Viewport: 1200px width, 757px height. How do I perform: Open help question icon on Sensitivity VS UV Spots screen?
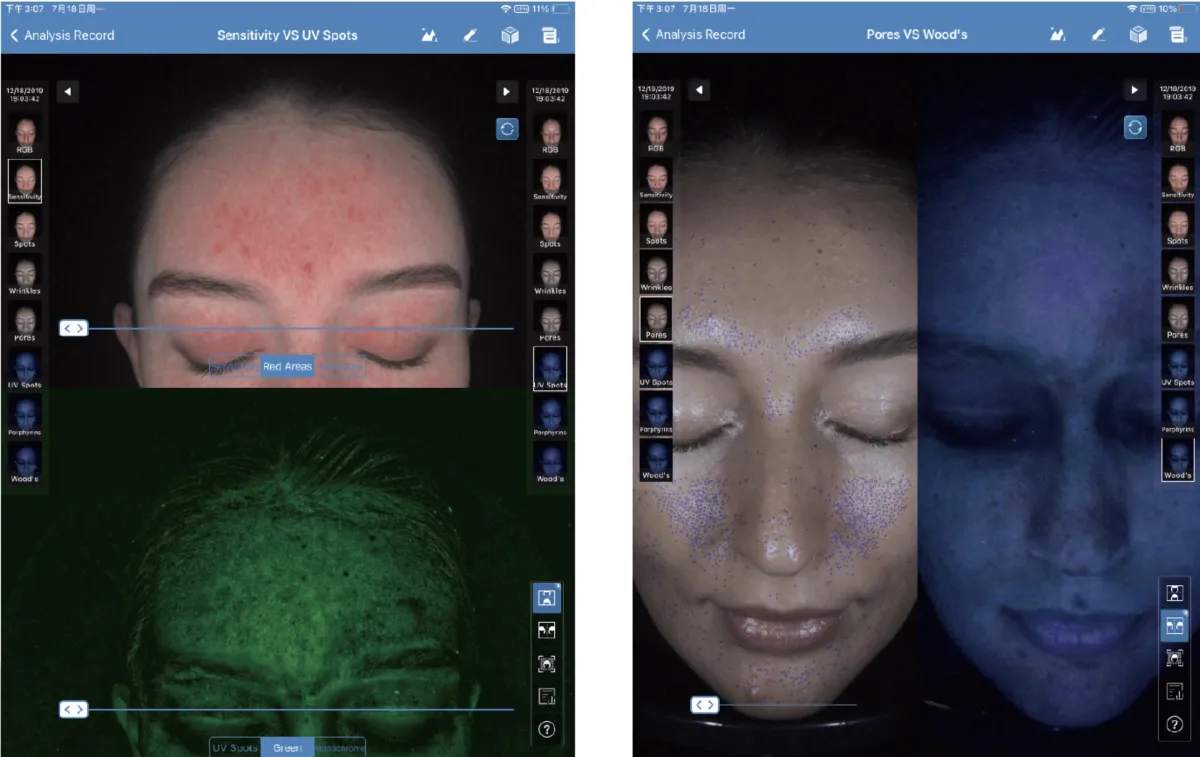(546, 729)
